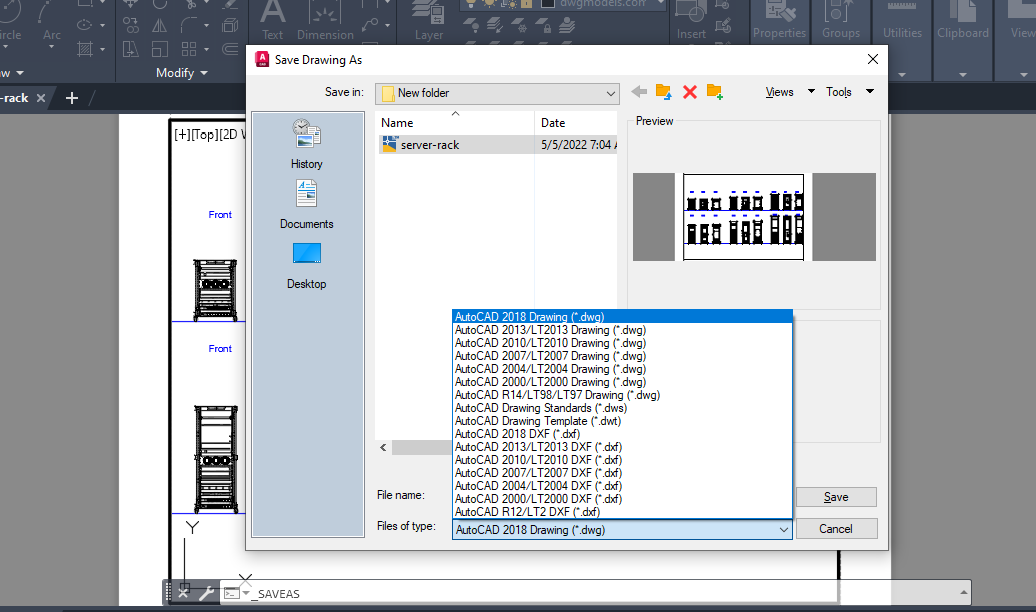Select the Mirror tool in Modify panel
This screenshot has width=1036, height=612.
pyautogui.click(x=159, y=25)
